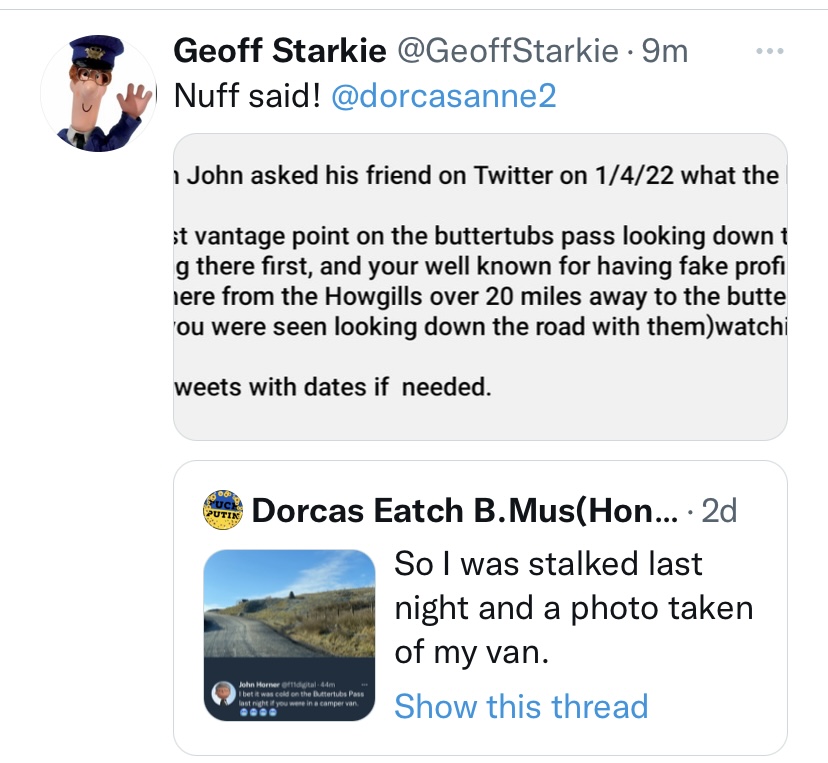This screenshot has height=763, width=828.
Task: Click Geoff Starkie's Postman Pat avatar
Action: (99, 94)
